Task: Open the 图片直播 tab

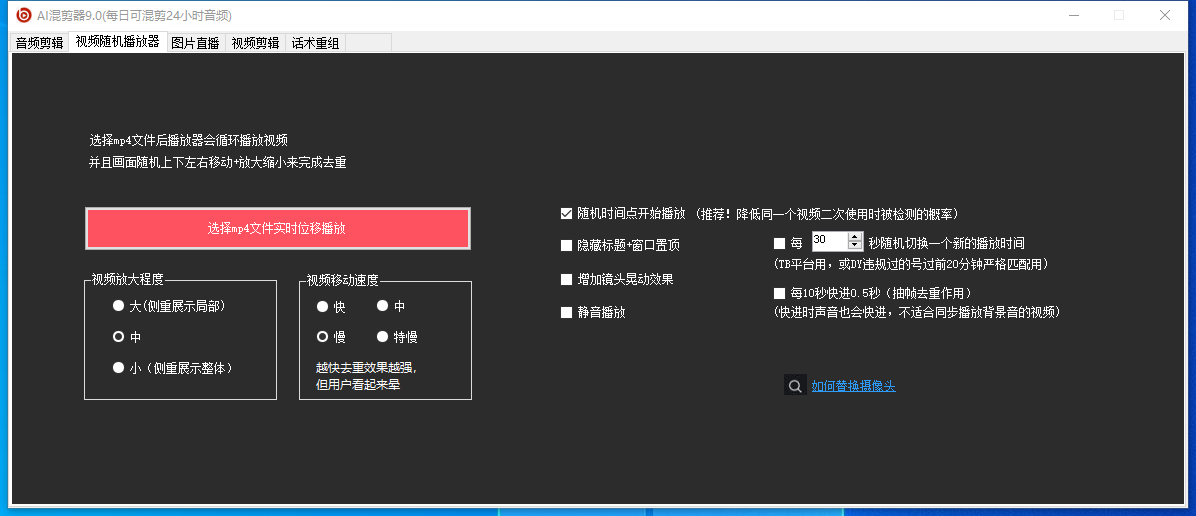Action: click(x=195, y=43)
